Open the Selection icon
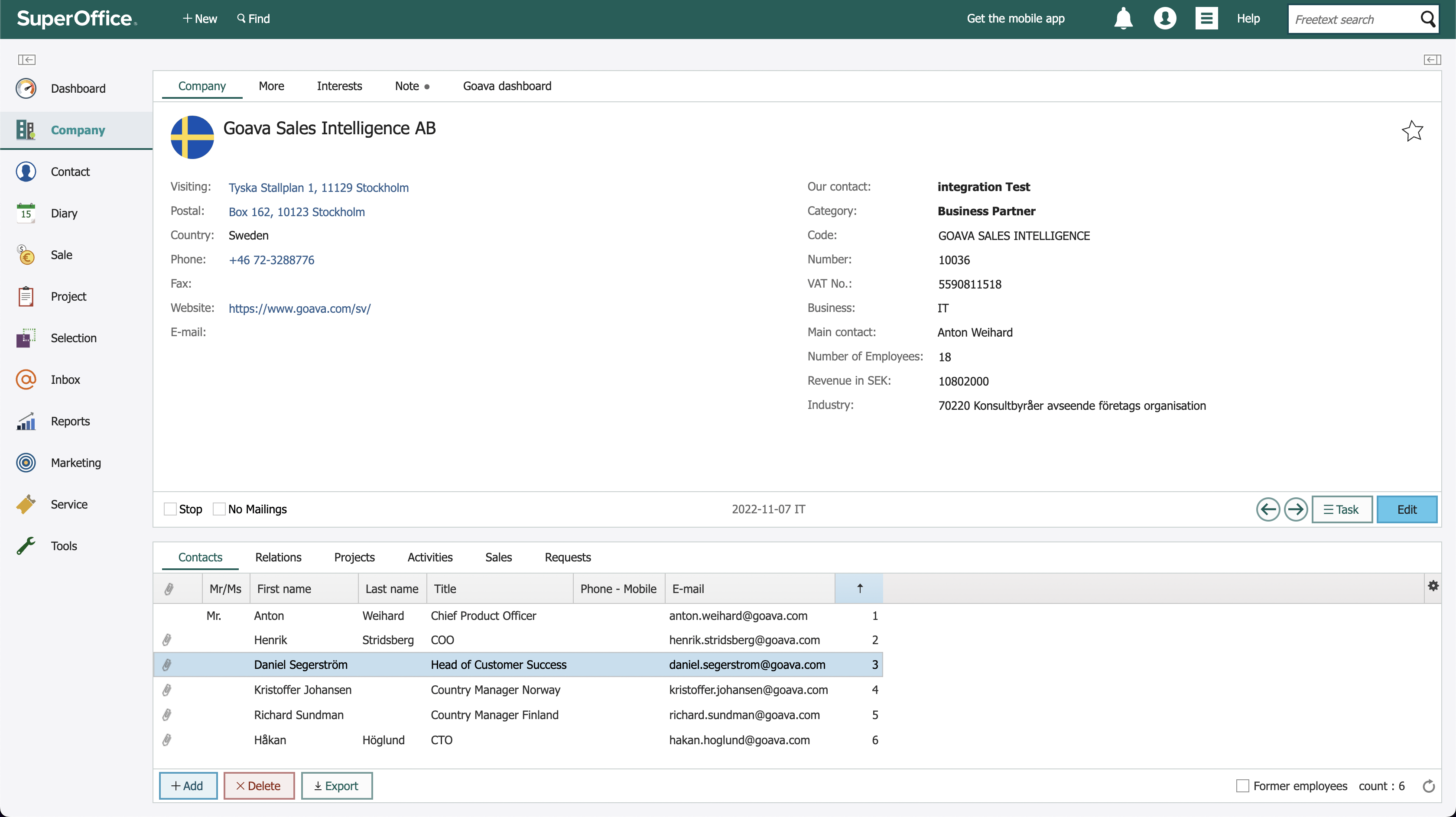Viewport: 1456px width, 817px height. pyautogui.click(x=26, y=338)
